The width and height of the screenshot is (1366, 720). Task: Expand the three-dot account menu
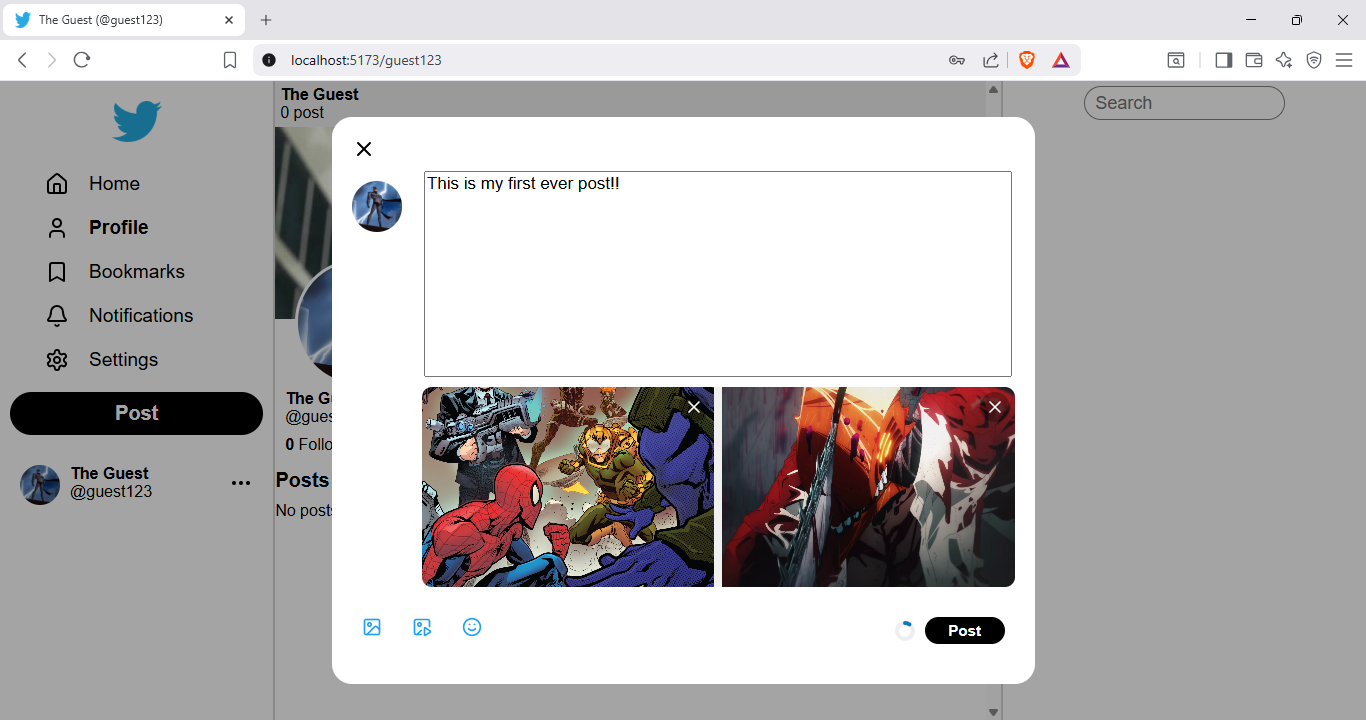[x=241, y=483]
